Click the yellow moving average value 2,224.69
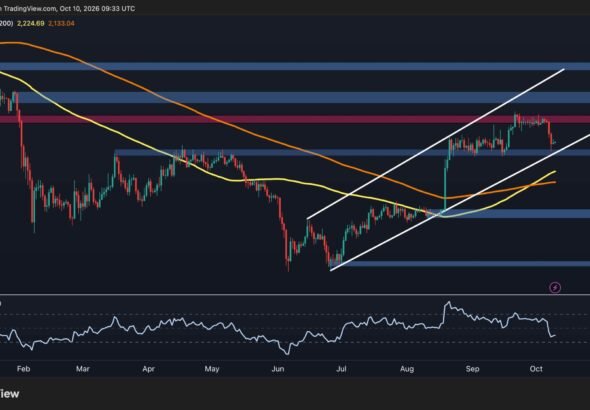 30,23
